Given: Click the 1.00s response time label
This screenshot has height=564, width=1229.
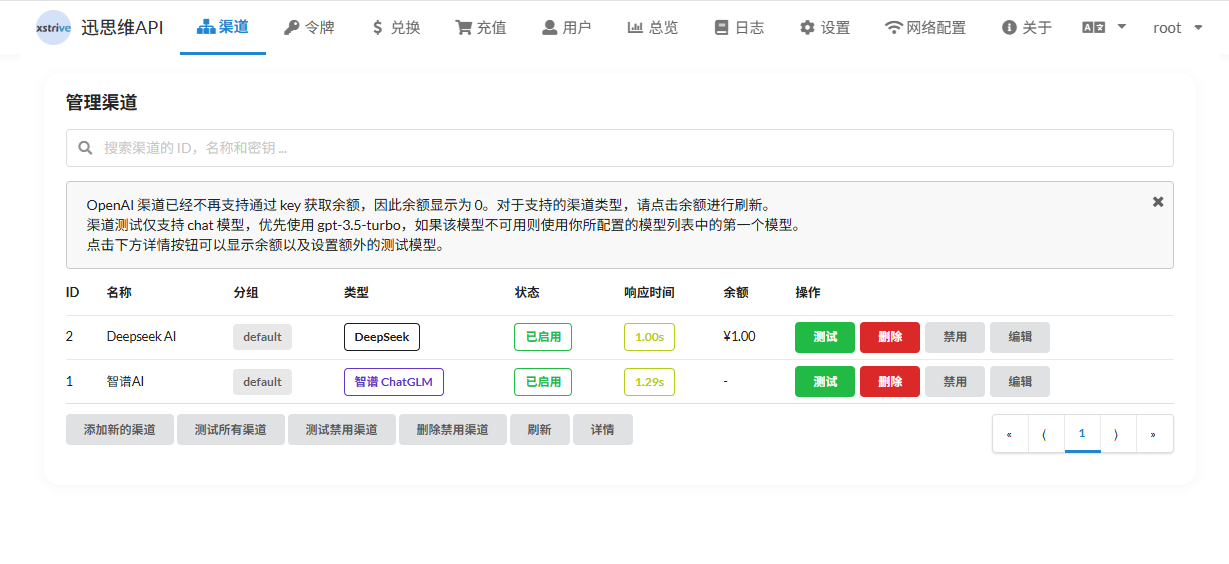Looking at the screenshot, I should pyautogui.click(x=649, y=337).
